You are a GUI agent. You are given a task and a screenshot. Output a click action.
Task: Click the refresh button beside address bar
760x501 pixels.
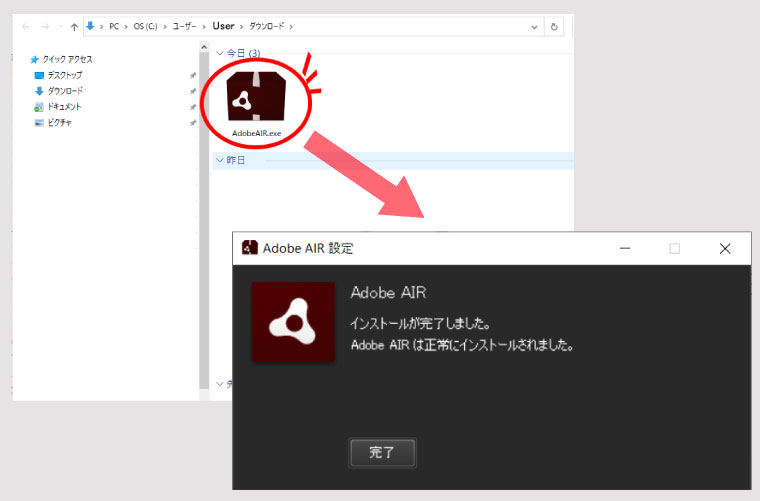[x=554, y=27]
